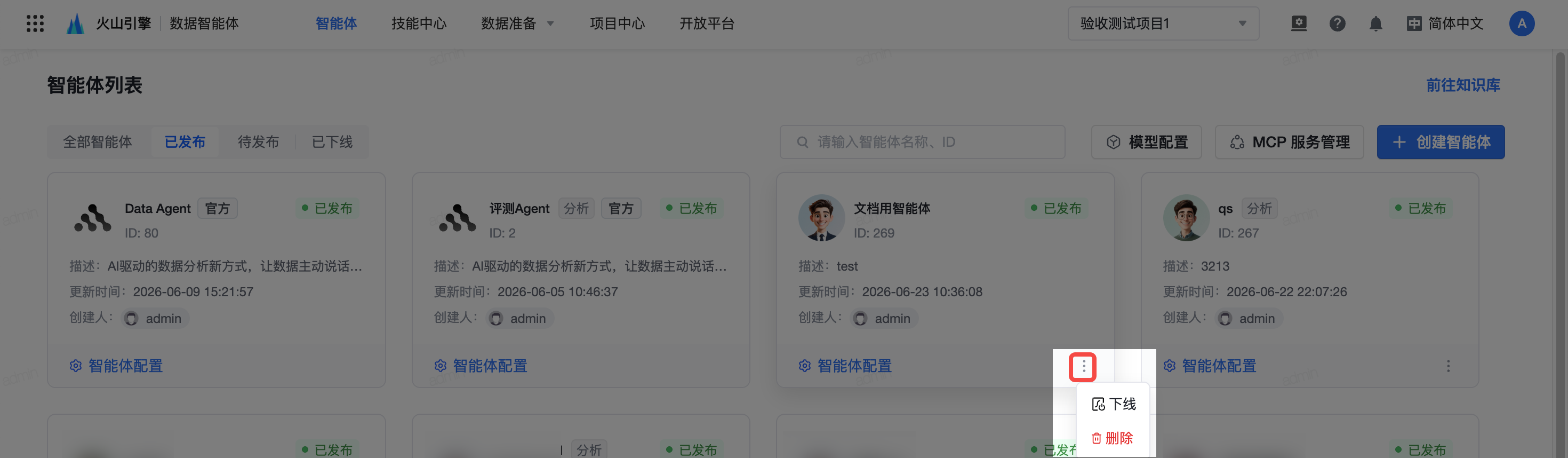Click gear icon of 文档用智能体 智能体配置
Screen dimensions: 1568x458
[804, 366]
